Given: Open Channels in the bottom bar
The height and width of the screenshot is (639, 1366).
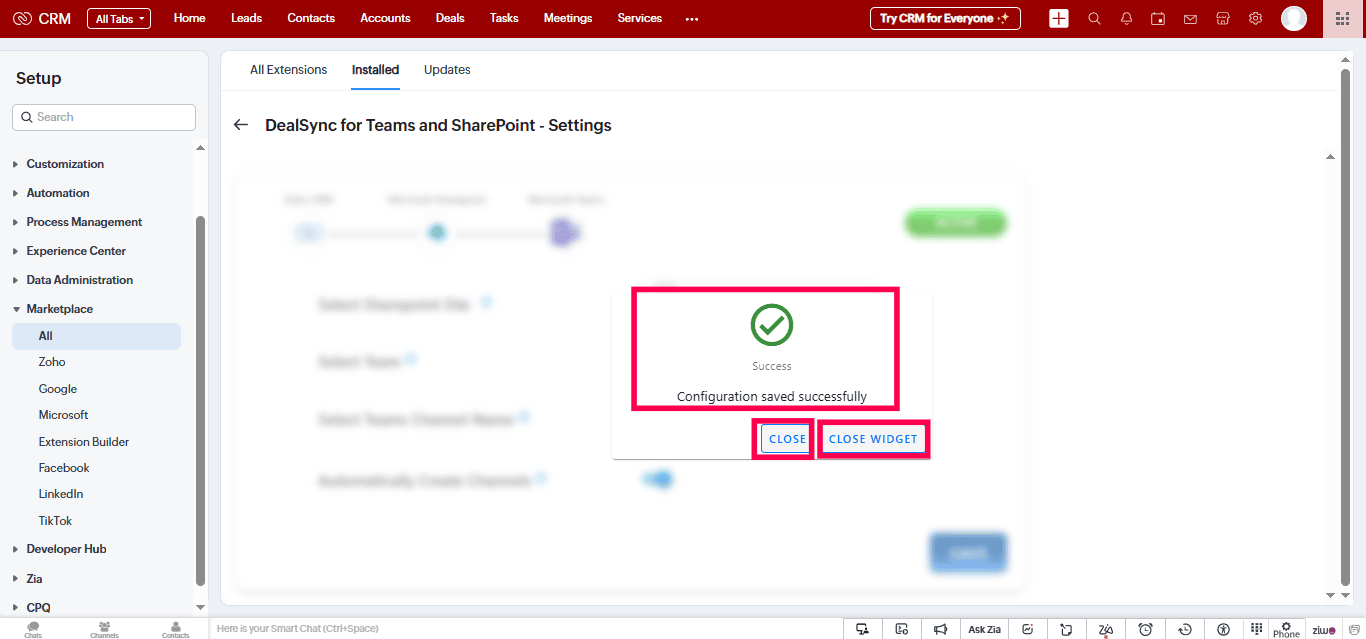Looking at the screenshot, I should click(x=104, y=629).
